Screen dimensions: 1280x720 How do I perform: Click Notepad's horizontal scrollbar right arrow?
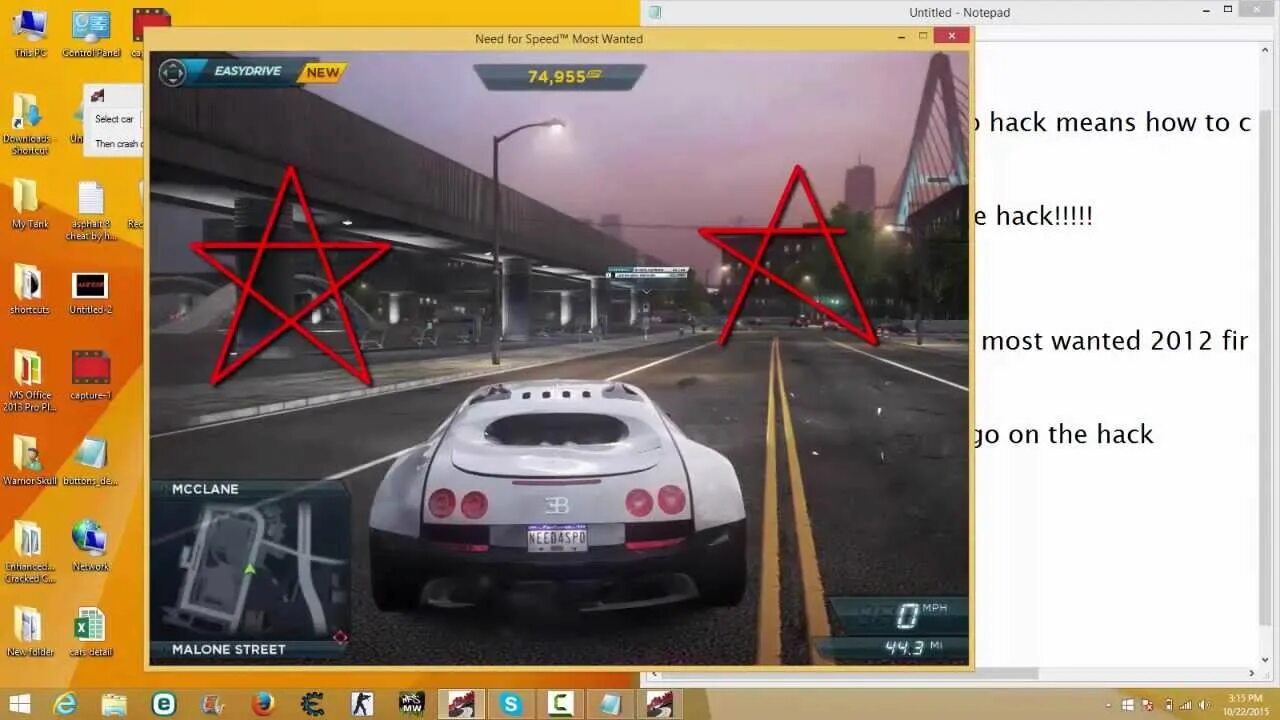point(1251,673)
